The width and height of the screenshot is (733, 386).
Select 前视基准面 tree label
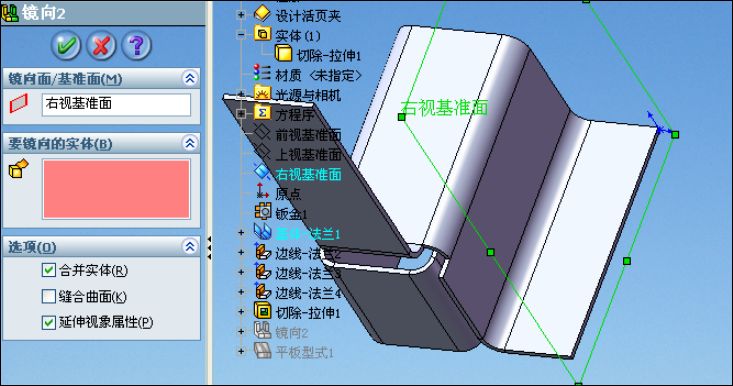(308, 135)
